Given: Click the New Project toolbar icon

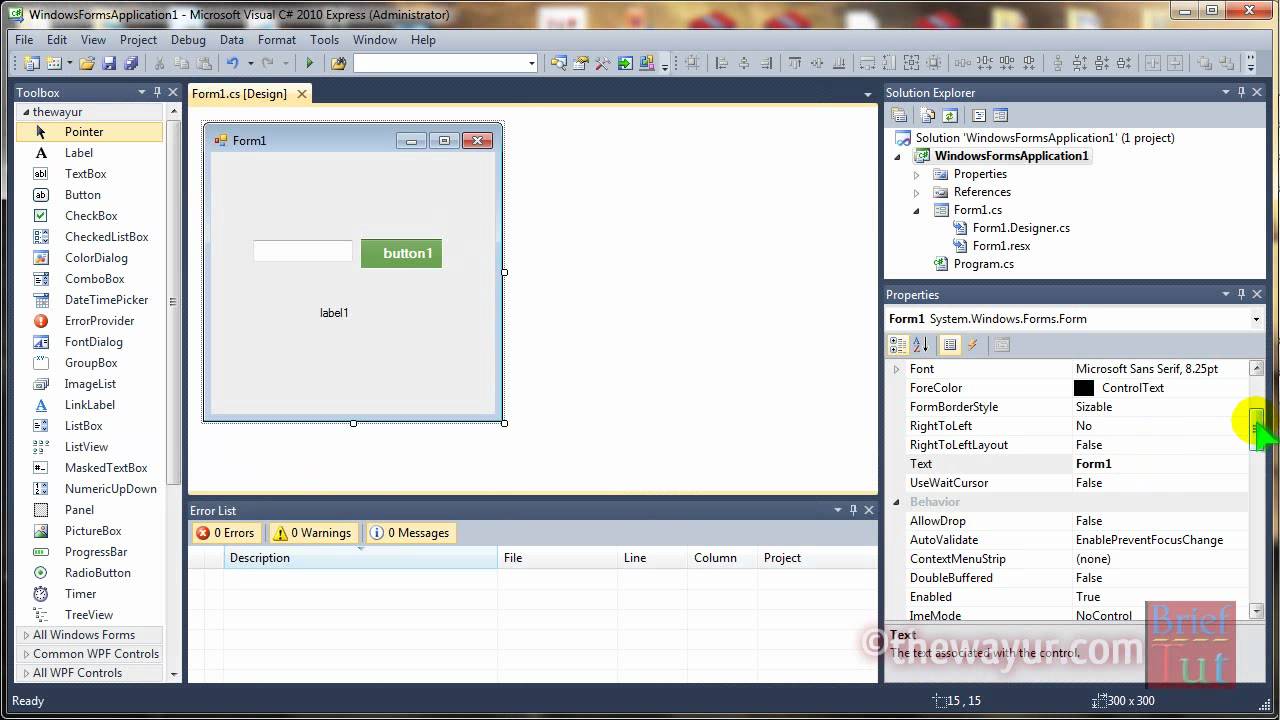Looking at the screenshot, I should (x=31, y=63).
